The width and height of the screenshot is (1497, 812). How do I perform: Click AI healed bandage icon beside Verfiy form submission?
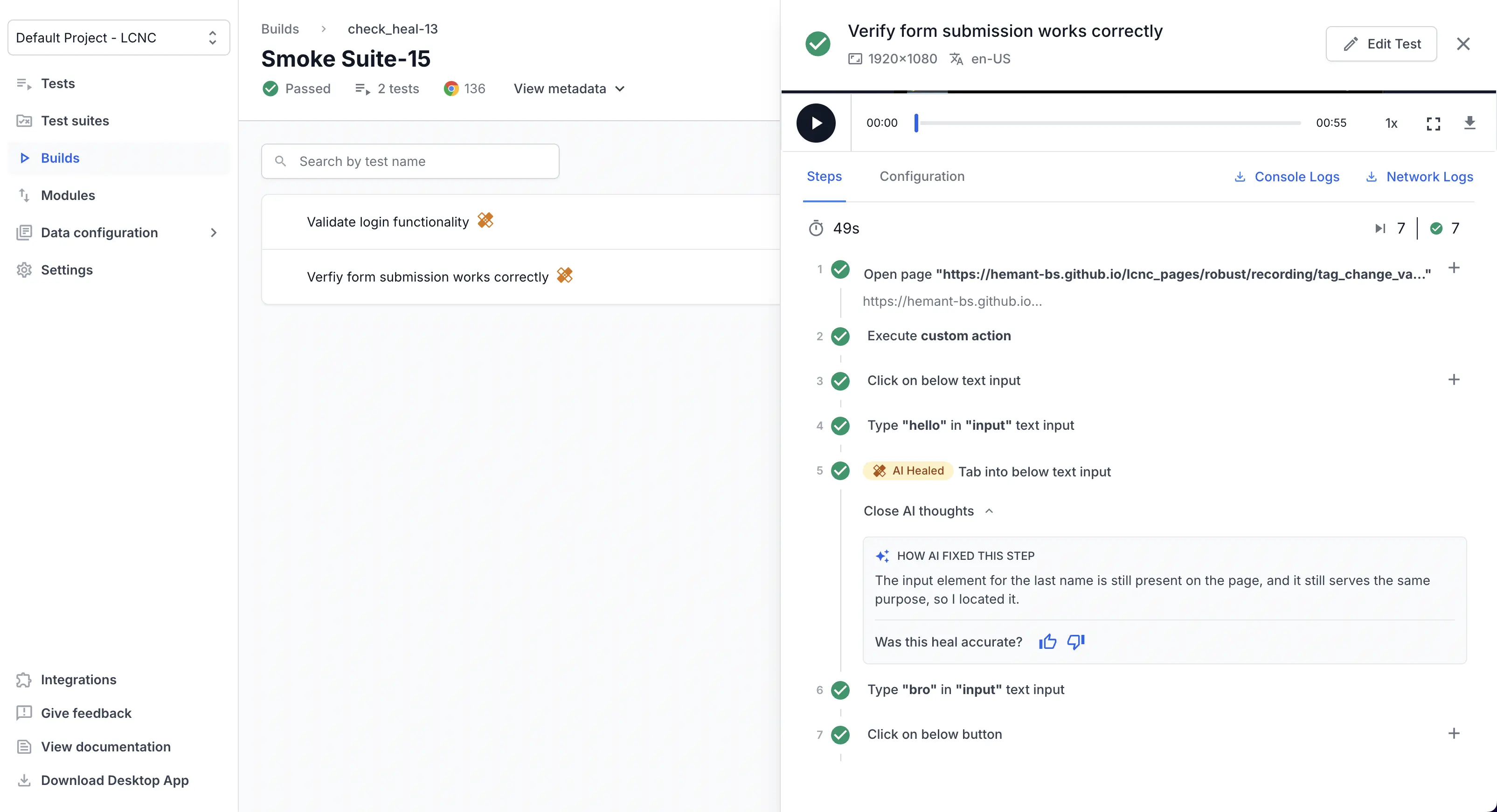pyautogui.click(x=565, y=275)
